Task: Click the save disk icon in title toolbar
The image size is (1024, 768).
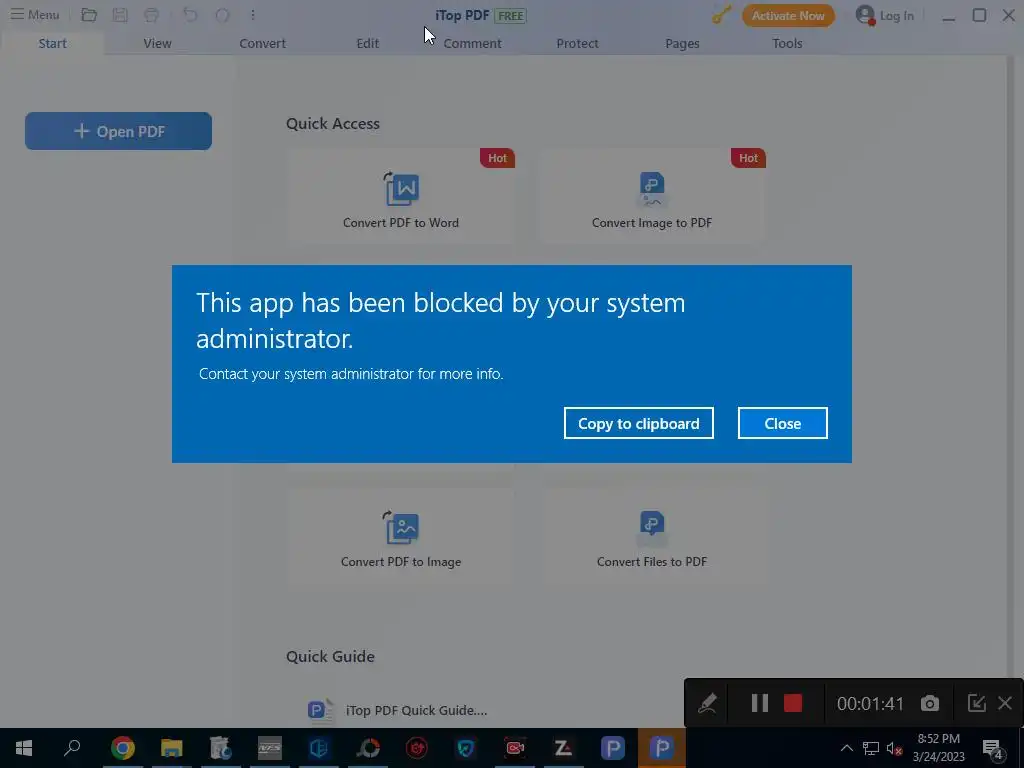Action: (x=120, y=14)
